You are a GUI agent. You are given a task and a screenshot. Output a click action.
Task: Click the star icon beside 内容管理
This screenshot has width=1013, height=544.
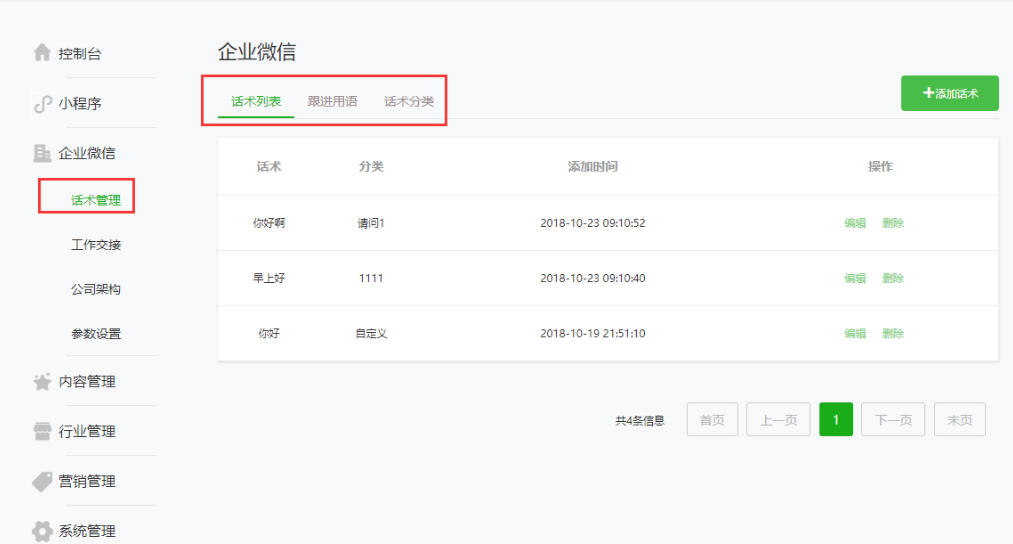(42, 382)
